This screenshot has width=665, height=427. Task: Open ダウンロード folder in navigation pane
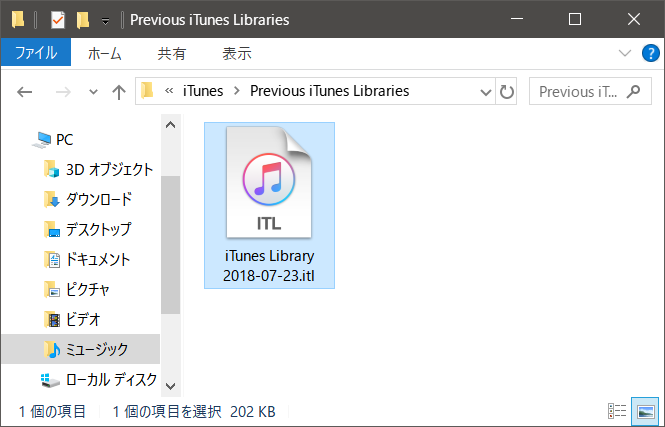98,199
